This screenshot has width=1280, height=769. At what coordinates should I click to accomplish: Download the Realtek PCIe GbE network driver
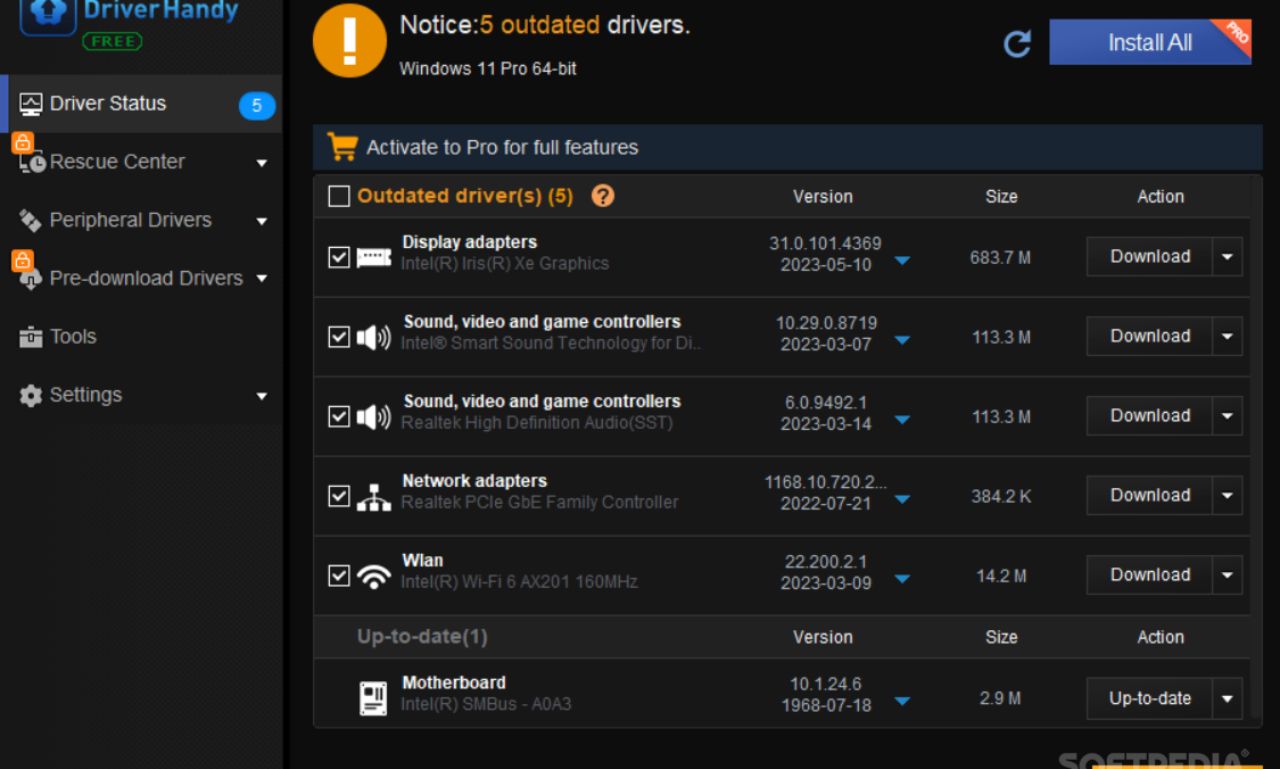pos(1150,496)
